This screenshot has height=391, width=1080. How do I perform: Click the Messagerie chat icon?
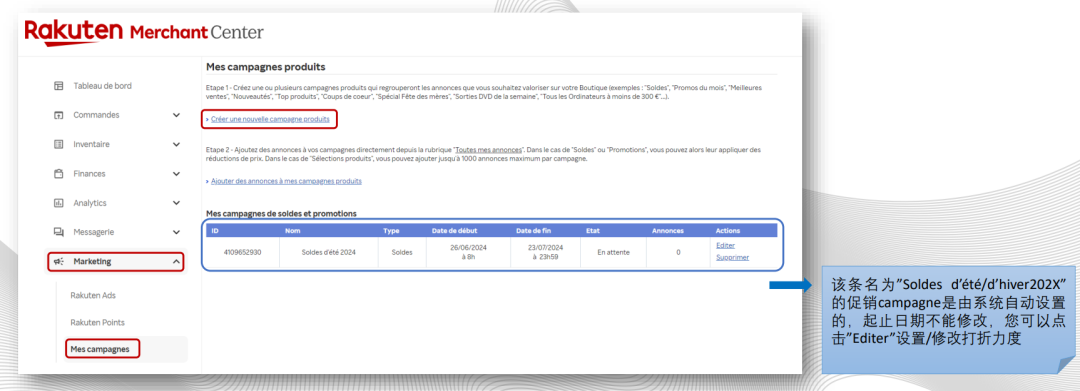coord(59,233)
